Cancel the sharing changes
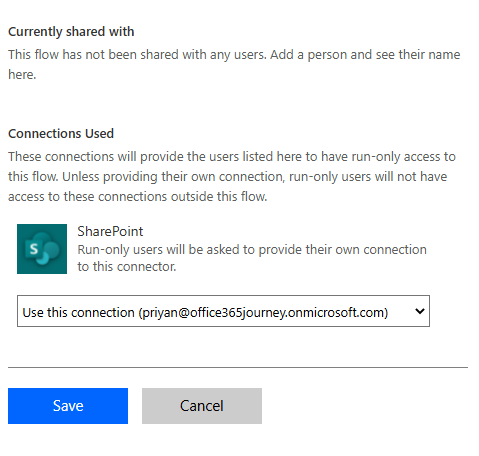 click(x=202, y=406)
